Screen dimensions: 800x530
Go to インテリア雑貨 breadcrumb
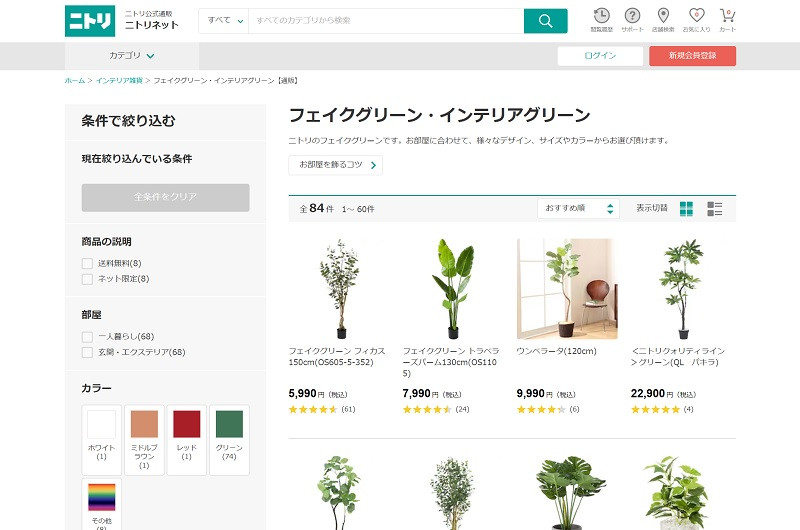119,80
